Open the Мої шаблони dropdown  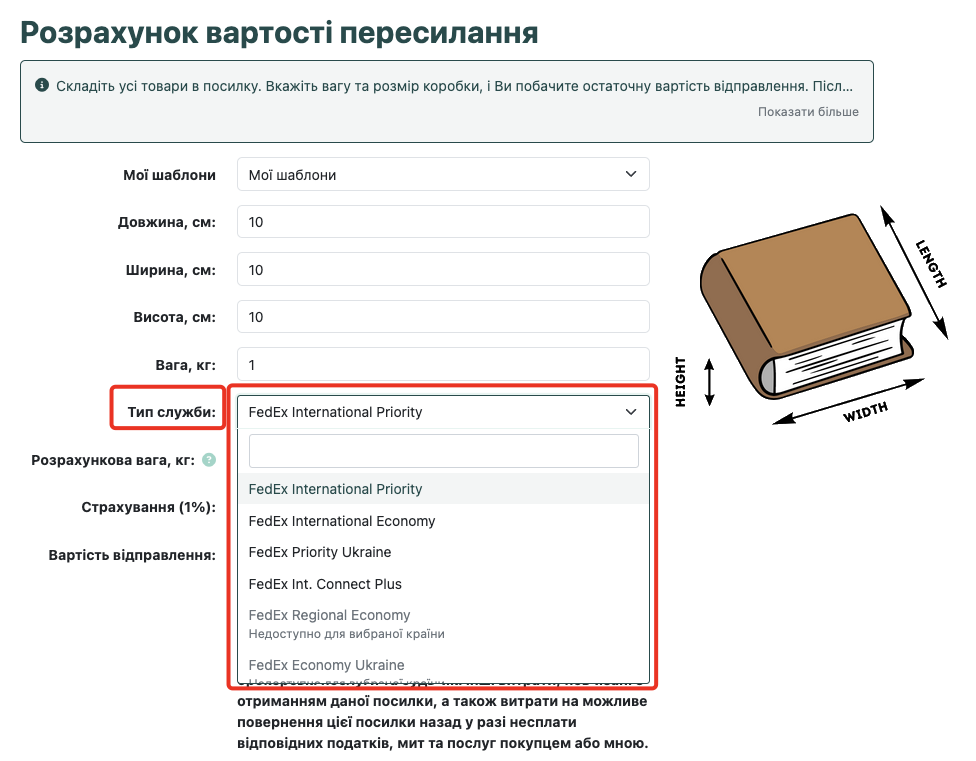point(443,175)
